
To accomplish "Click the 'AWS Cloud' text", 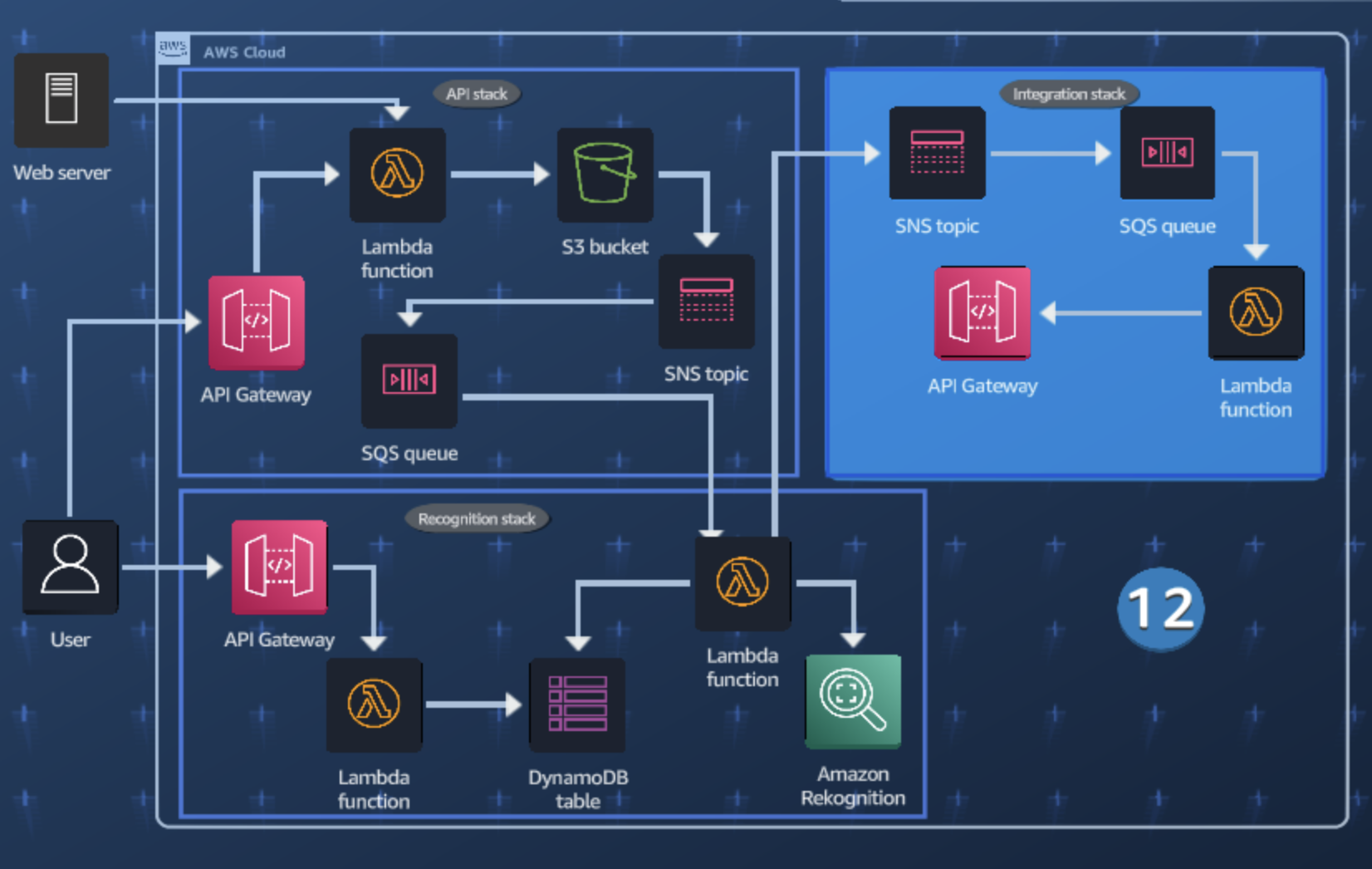I will tap(244, 52).
